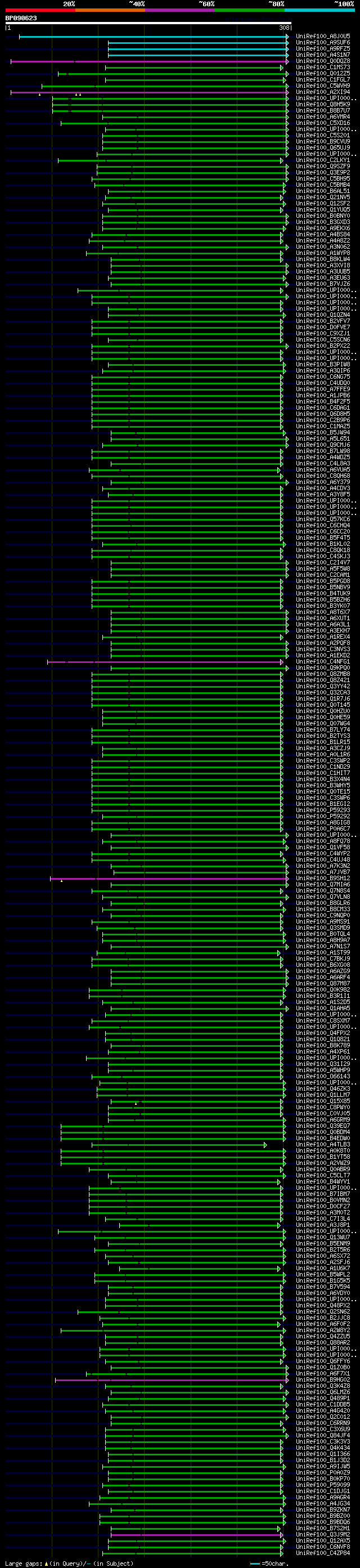Click the white query sequence ruler bar
Screen dimensions: 360x1568
148,23
